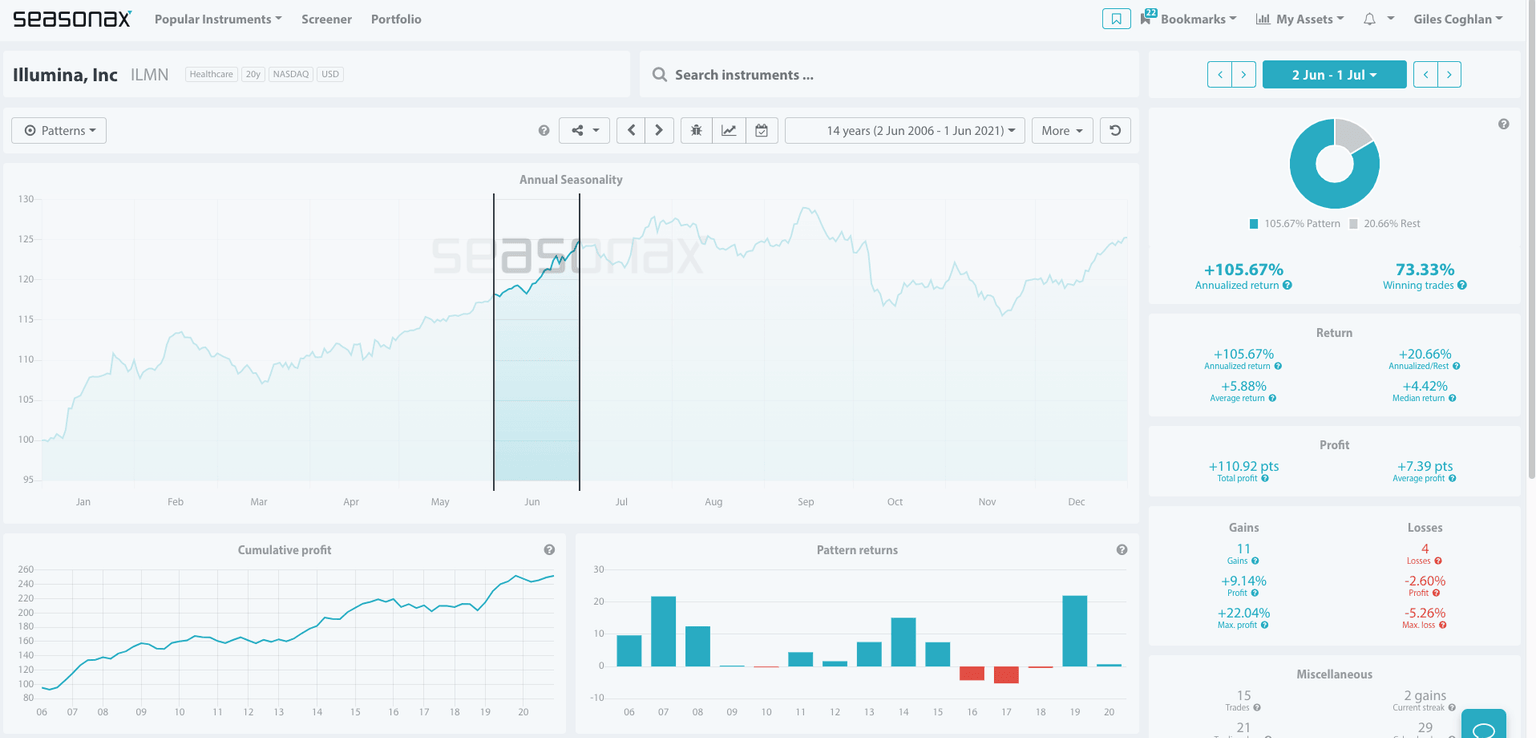The height and width of the screenshot is (738, 1536).
Task: Open the 14 years date range dropdown
Action: point(904,131)
